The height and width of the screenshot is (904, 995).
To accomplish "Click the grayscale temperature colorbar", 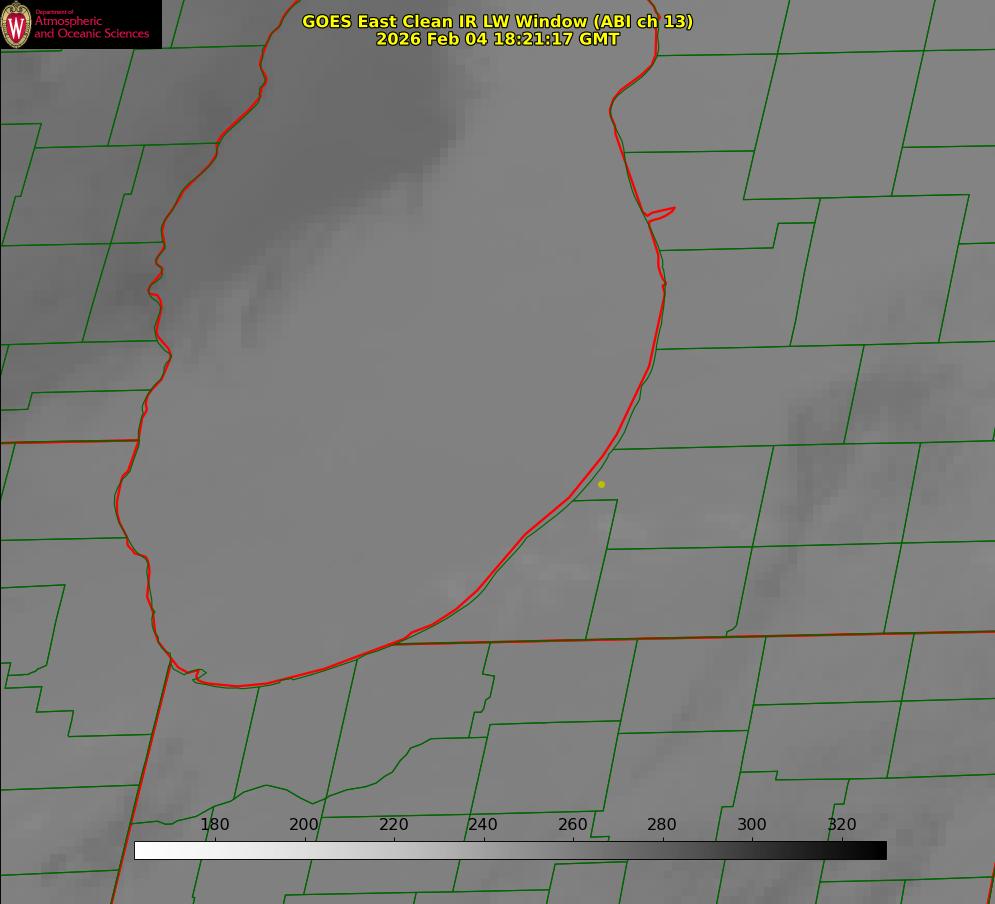I will [510, 850].
